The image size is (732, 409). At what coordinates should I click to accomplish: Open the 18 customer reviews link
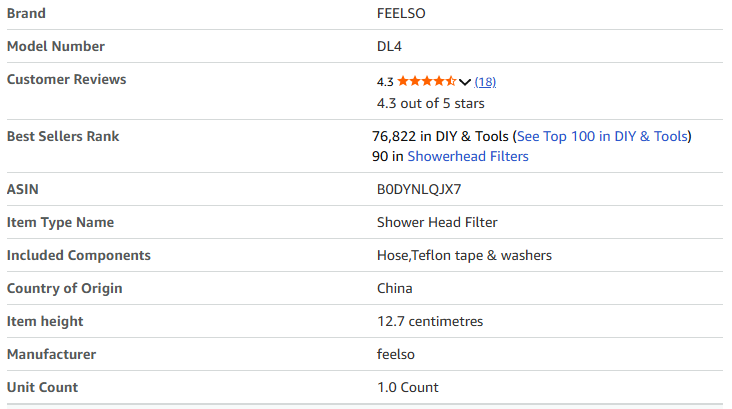pos(485,81)
